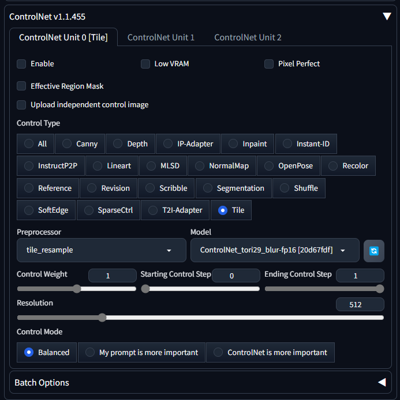Select the Tile control type
The height and width of the screenshot is (400, 400).
click(231, 210)
